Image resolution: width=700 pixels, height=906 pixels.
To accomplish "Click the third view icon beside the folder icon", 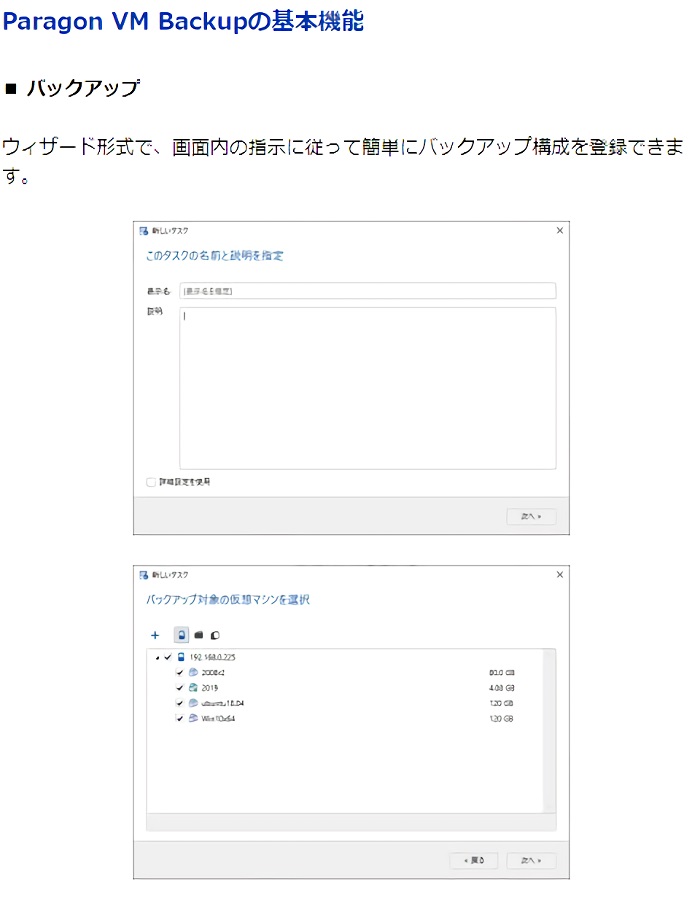I will point(215,635).
